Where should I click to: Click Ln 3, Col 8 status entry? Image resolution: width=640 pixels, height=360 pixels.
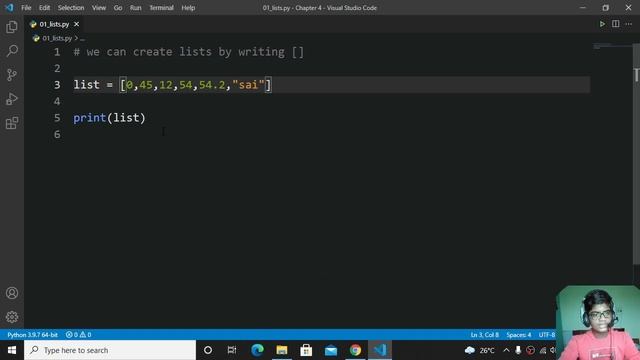click(484, 335)
